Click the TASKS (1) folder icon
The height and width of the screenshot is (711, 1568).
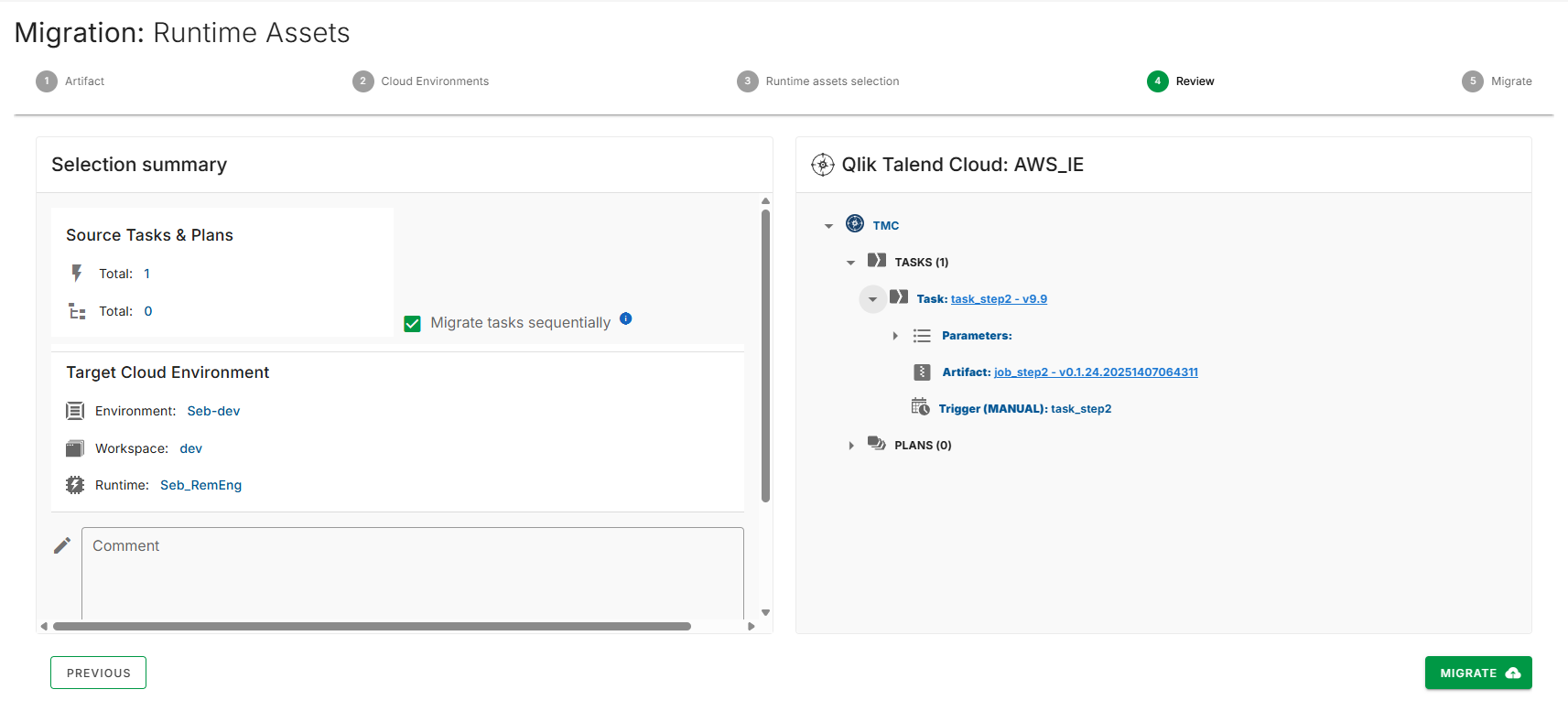click(877, 261)
